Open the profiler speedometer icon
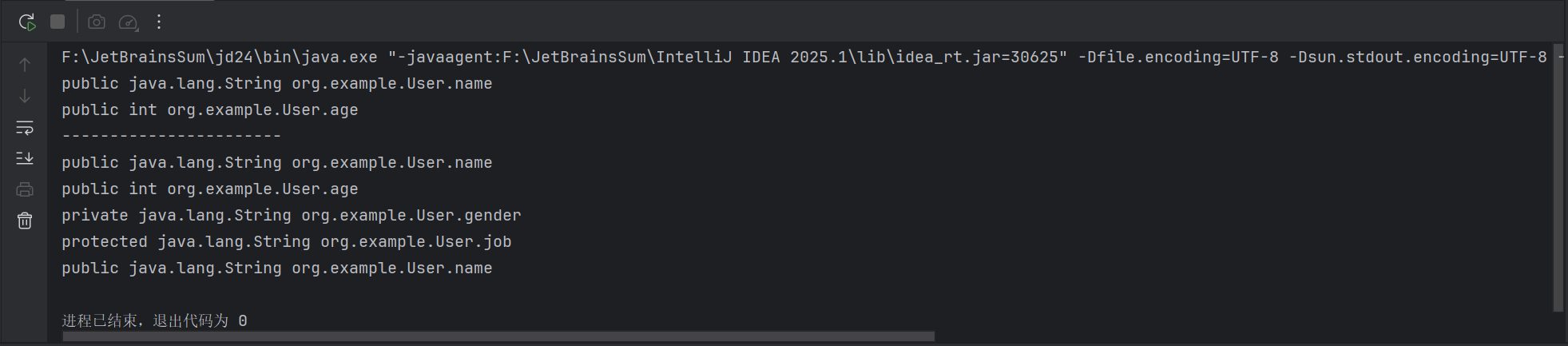The width and height of the screenshot is (1568, 346). point(128,22)
